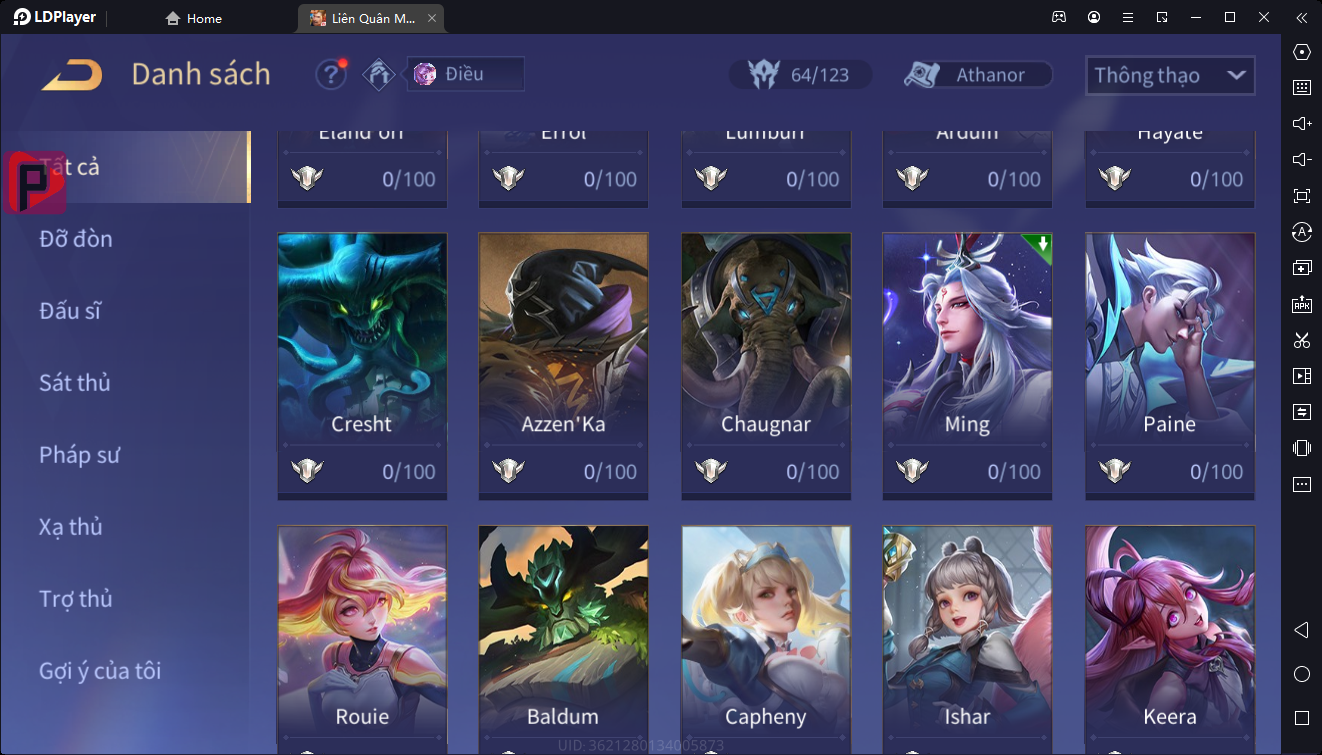Viewport: 1322px width, 755px height.
Task: Switch to the Pháp sư category
Action: [80, 455]
